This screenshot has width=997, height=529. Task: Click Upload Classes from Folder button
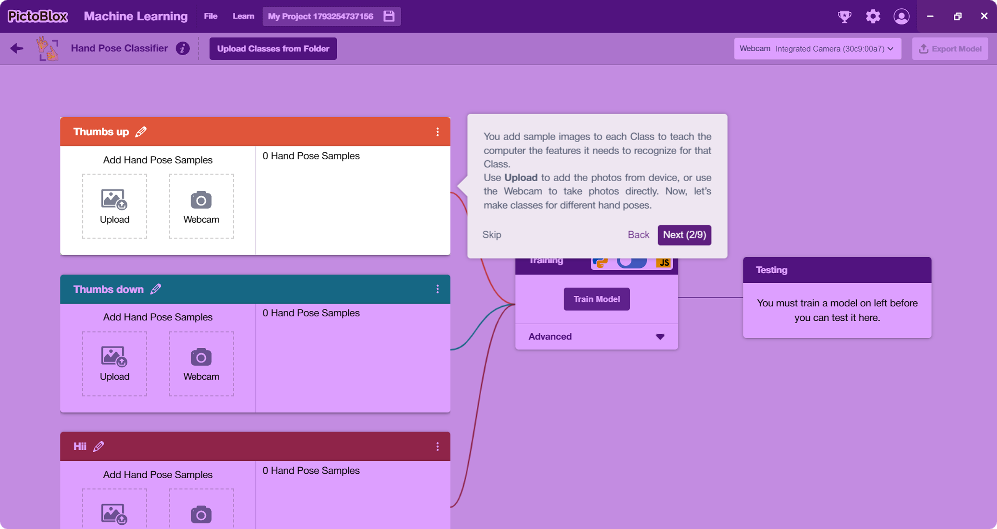[273, 49]
